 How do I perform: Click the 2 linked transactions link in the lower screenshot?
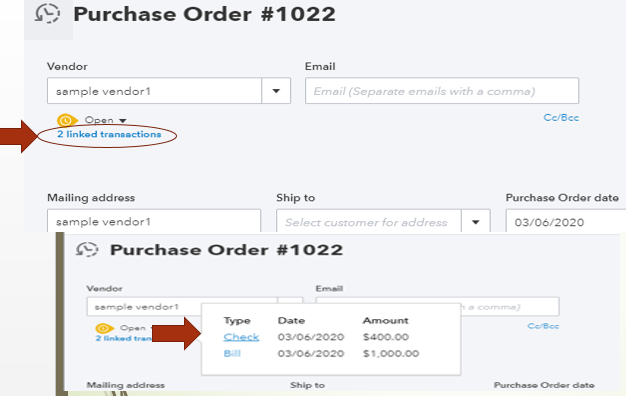[x=124, y=339]
